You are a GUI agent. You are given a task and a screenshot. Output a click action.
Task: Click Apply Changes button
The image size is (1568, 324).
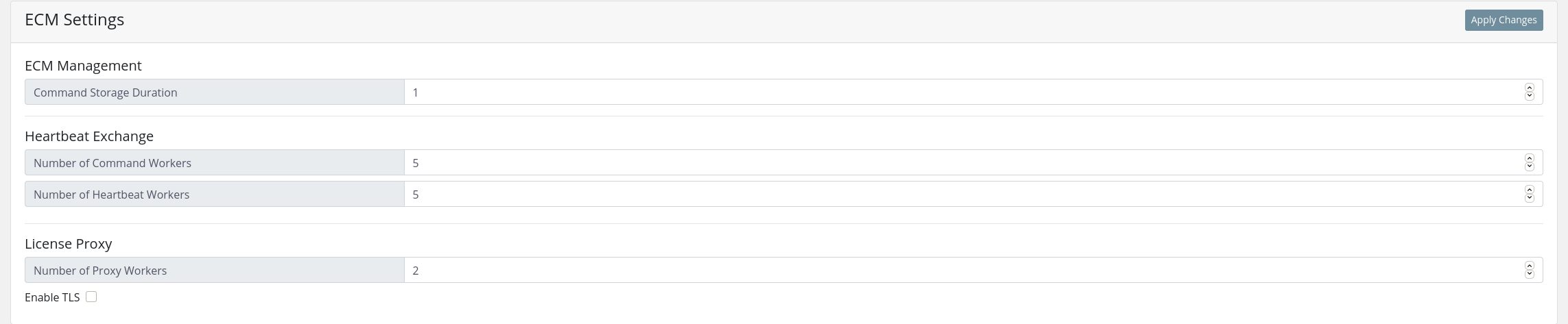(1504, 21)
